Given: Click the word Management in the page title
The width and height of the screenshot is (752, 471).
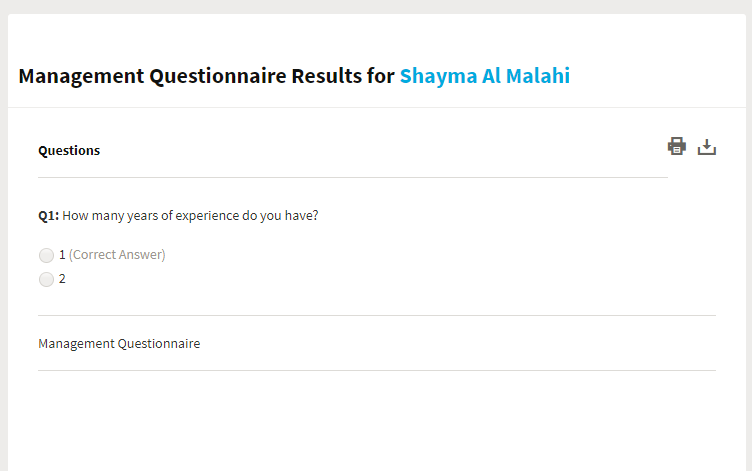Looking at the screenshot, I should tap(81, 77).
